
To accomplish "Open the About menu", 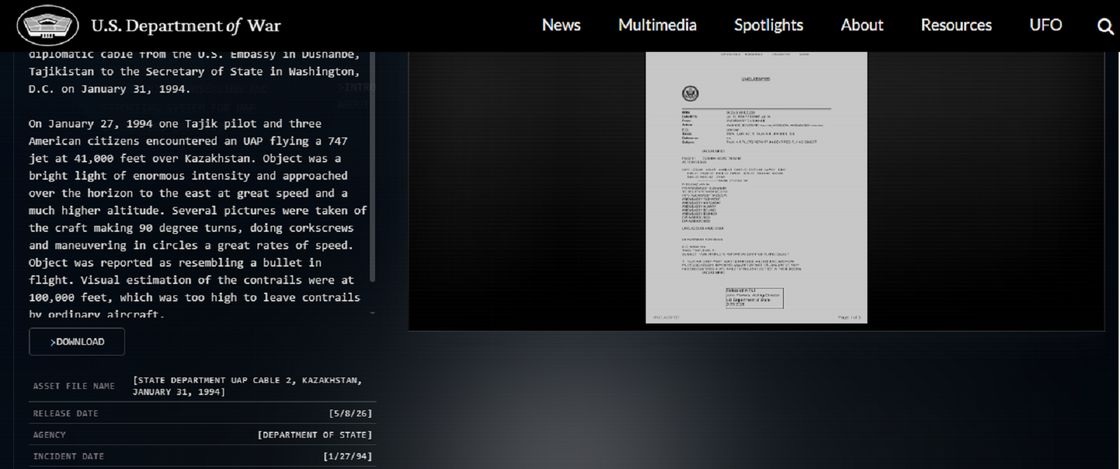I will click(862, 25).
